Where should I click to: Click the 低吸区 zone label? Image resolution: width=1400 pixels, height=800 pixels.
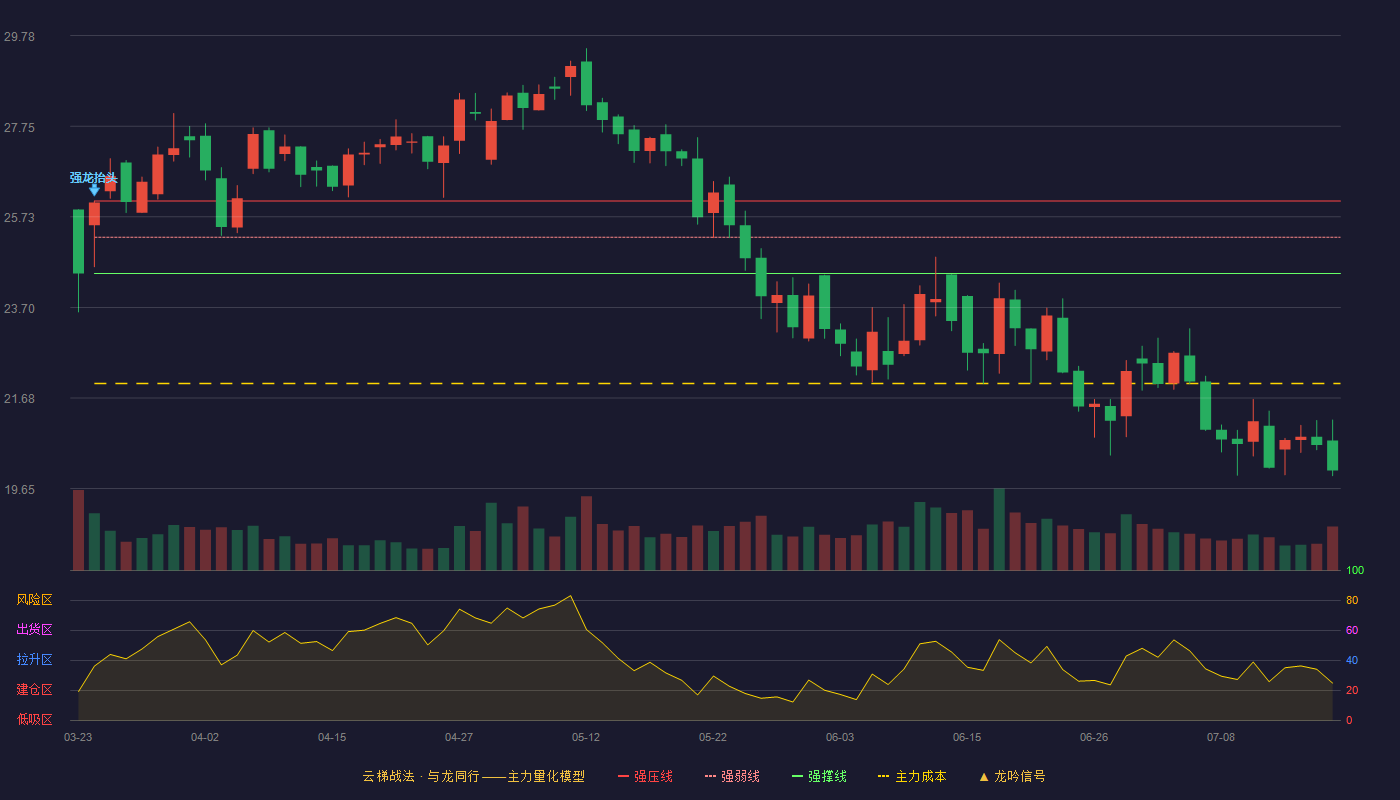(x=34, y=719)
